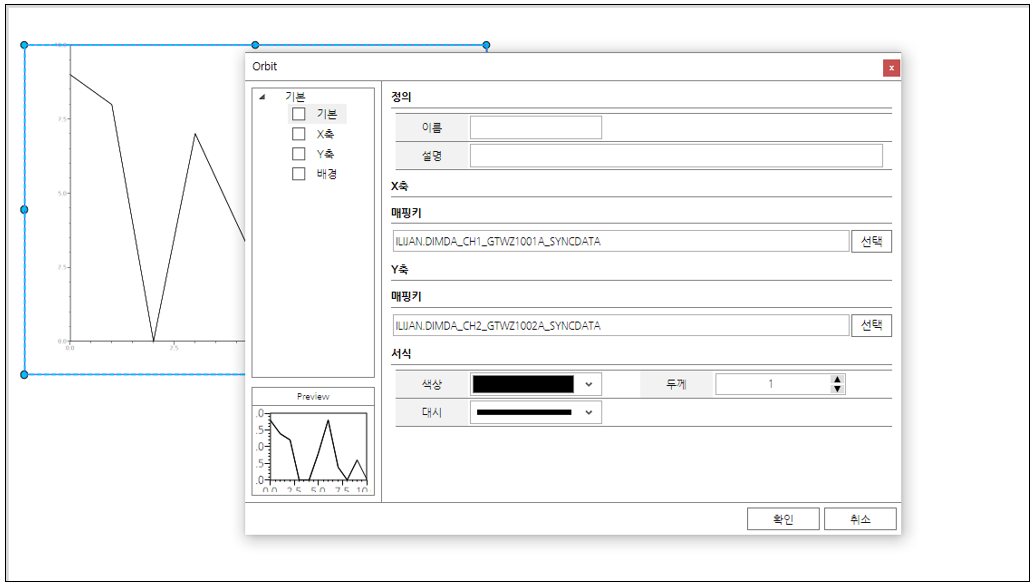Cancel the dialog with 취소
1035x587 pixels.
tap(860, 520)
